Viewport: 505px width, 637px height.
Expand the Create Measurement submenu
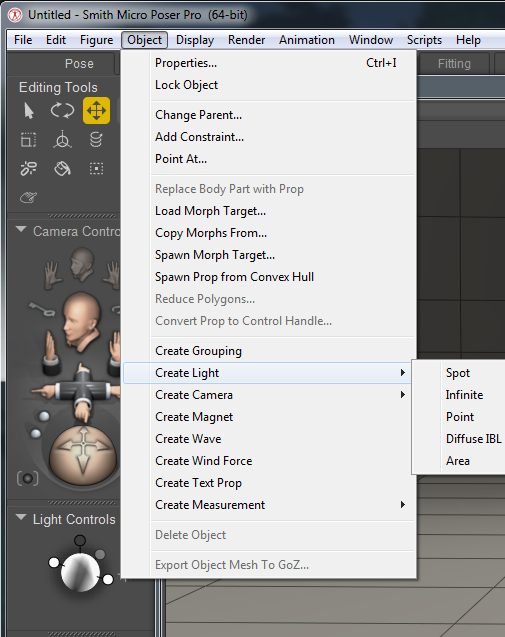coord(270,505)
